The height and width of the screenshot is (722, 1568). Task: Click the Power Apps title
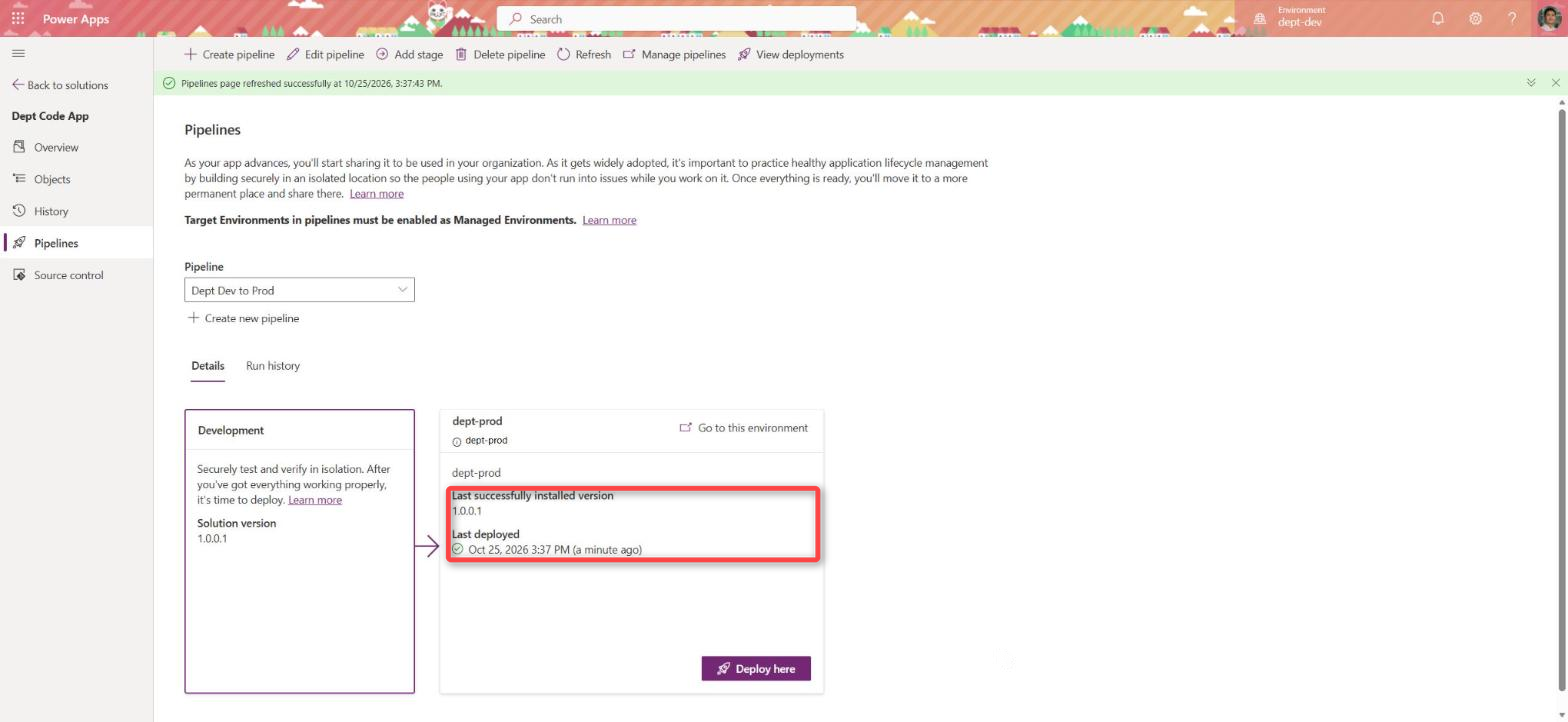pyautogui.click(x=76, y=19)
